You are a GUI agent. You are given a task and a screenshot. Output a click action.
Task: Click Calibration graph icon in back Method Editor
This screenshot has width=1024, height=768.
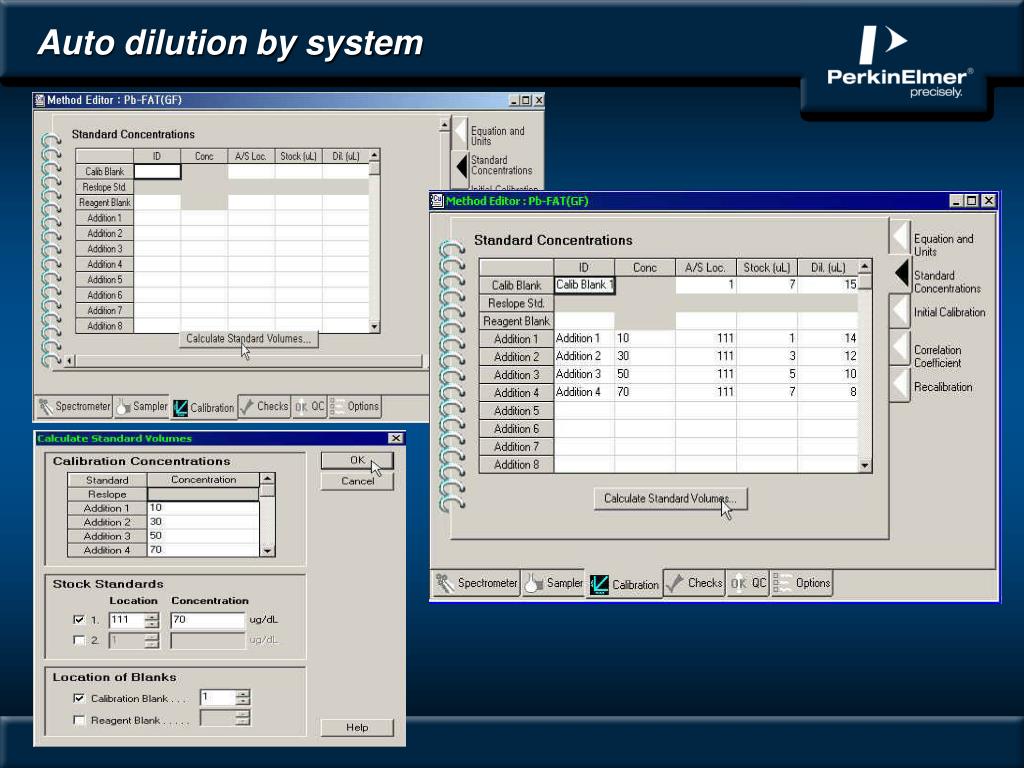tap(180, 408)
